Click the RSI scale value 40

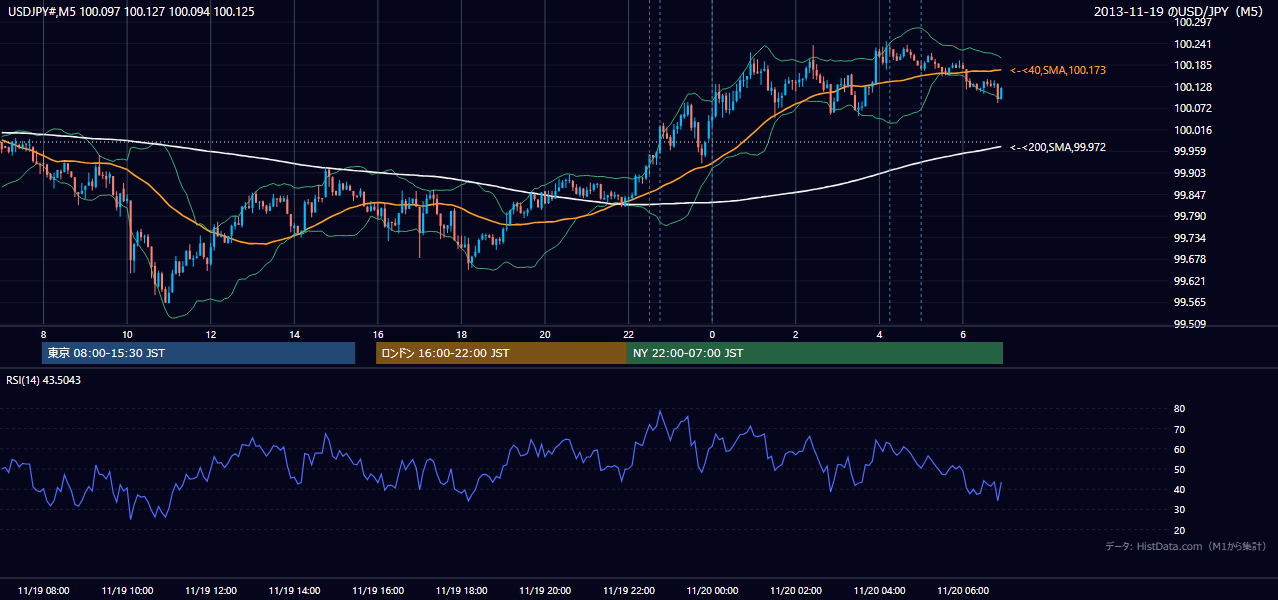pos(1179,489)
